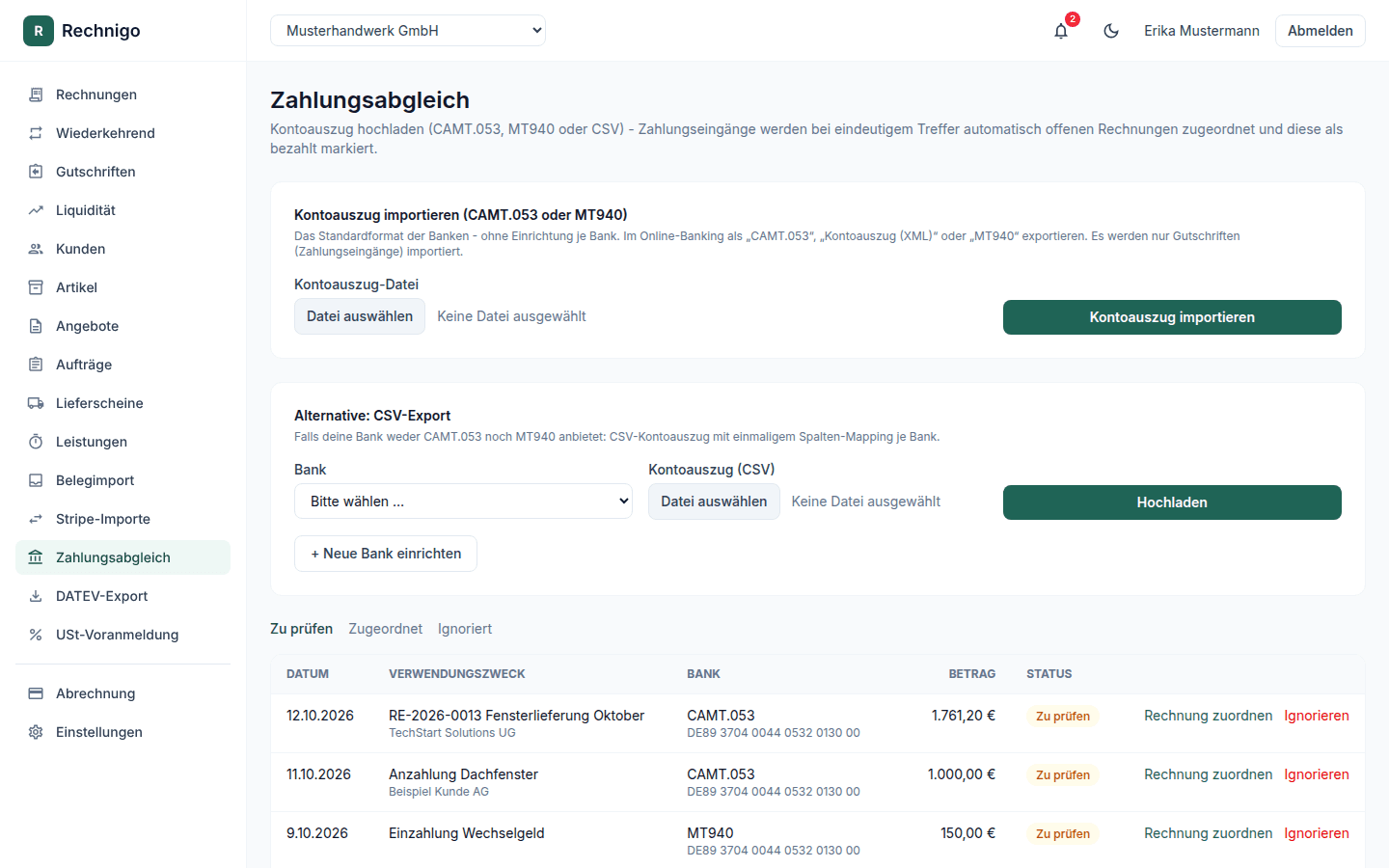Click the 'MT940' bank cell
The image size is (1389, 868).
(x=710, y=833)
